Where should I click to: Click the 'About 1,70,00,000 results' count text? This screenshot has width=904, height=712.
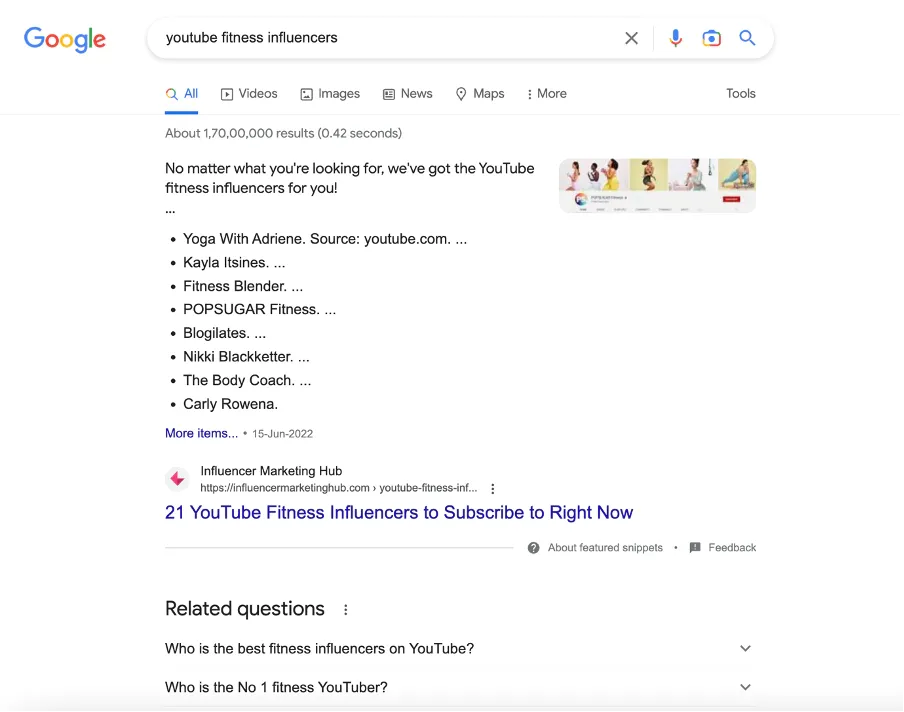(284, 134)
